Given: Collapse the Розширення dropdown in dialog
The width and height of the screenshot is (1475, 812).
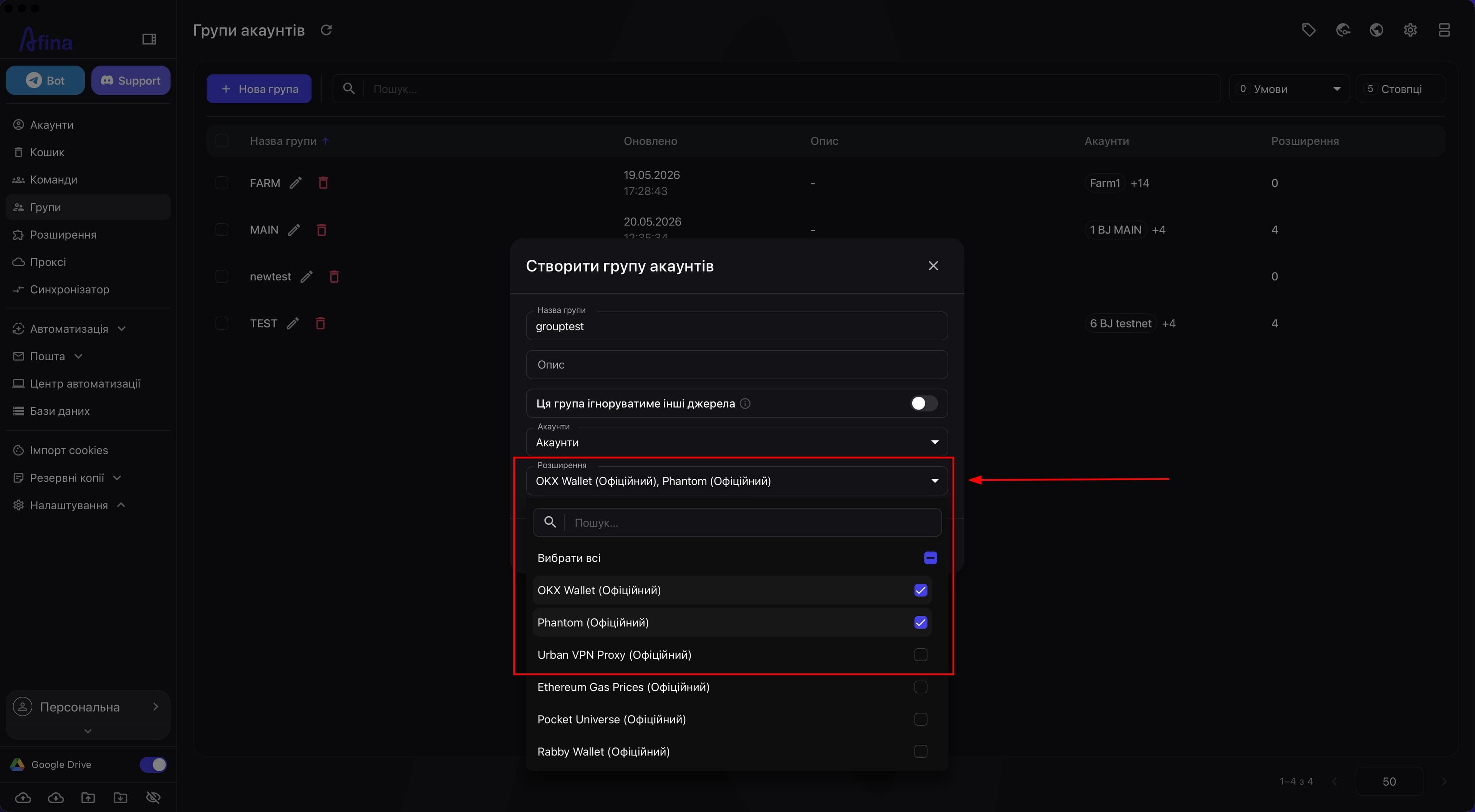Looking at the screenshot, I should 736,481.
